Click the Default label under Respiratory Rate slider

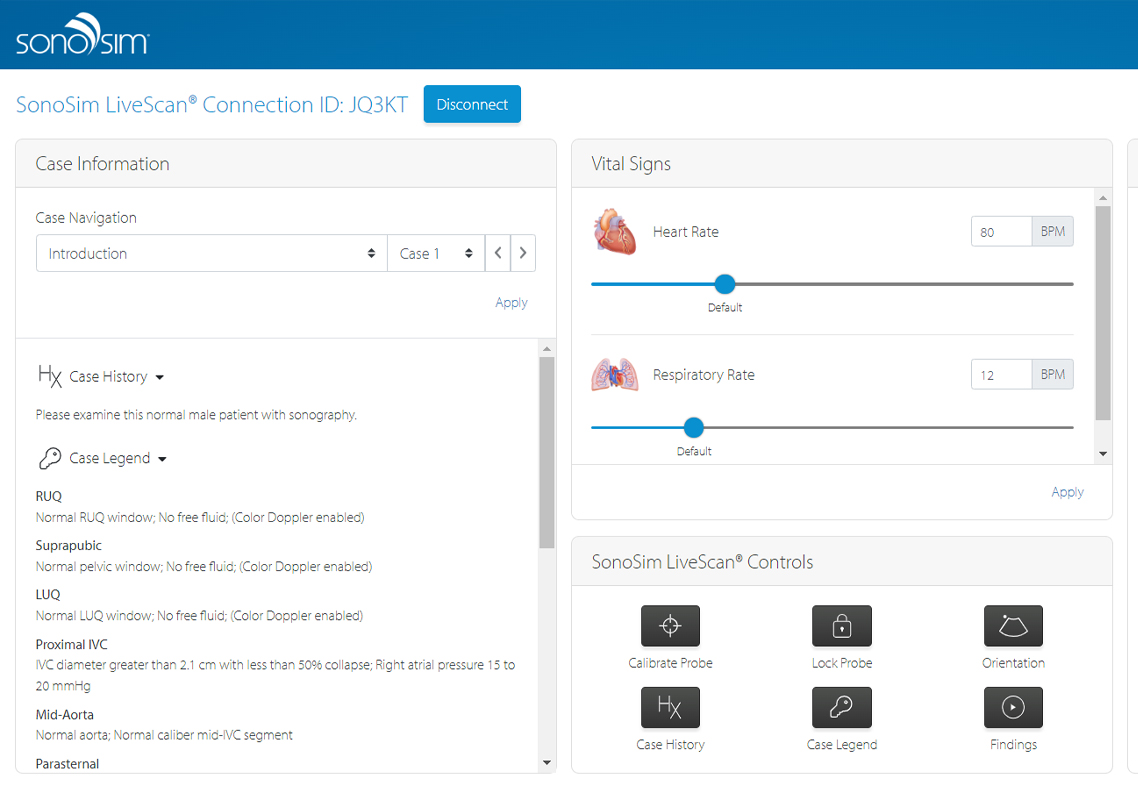tap(694, 451)
